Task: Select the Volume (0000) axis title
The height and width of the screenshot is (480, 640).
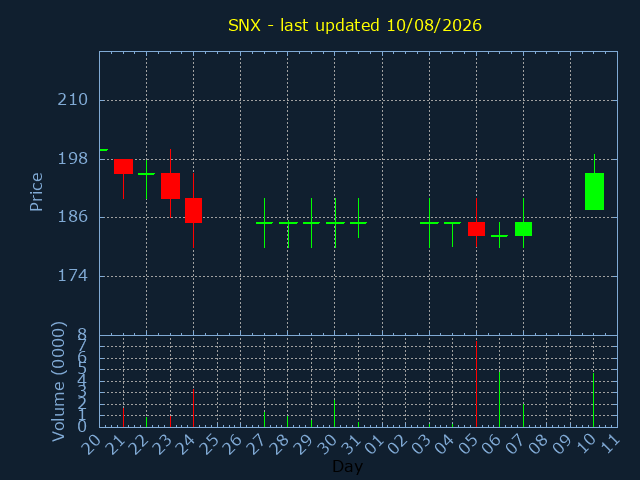Action: coord(59,382)
